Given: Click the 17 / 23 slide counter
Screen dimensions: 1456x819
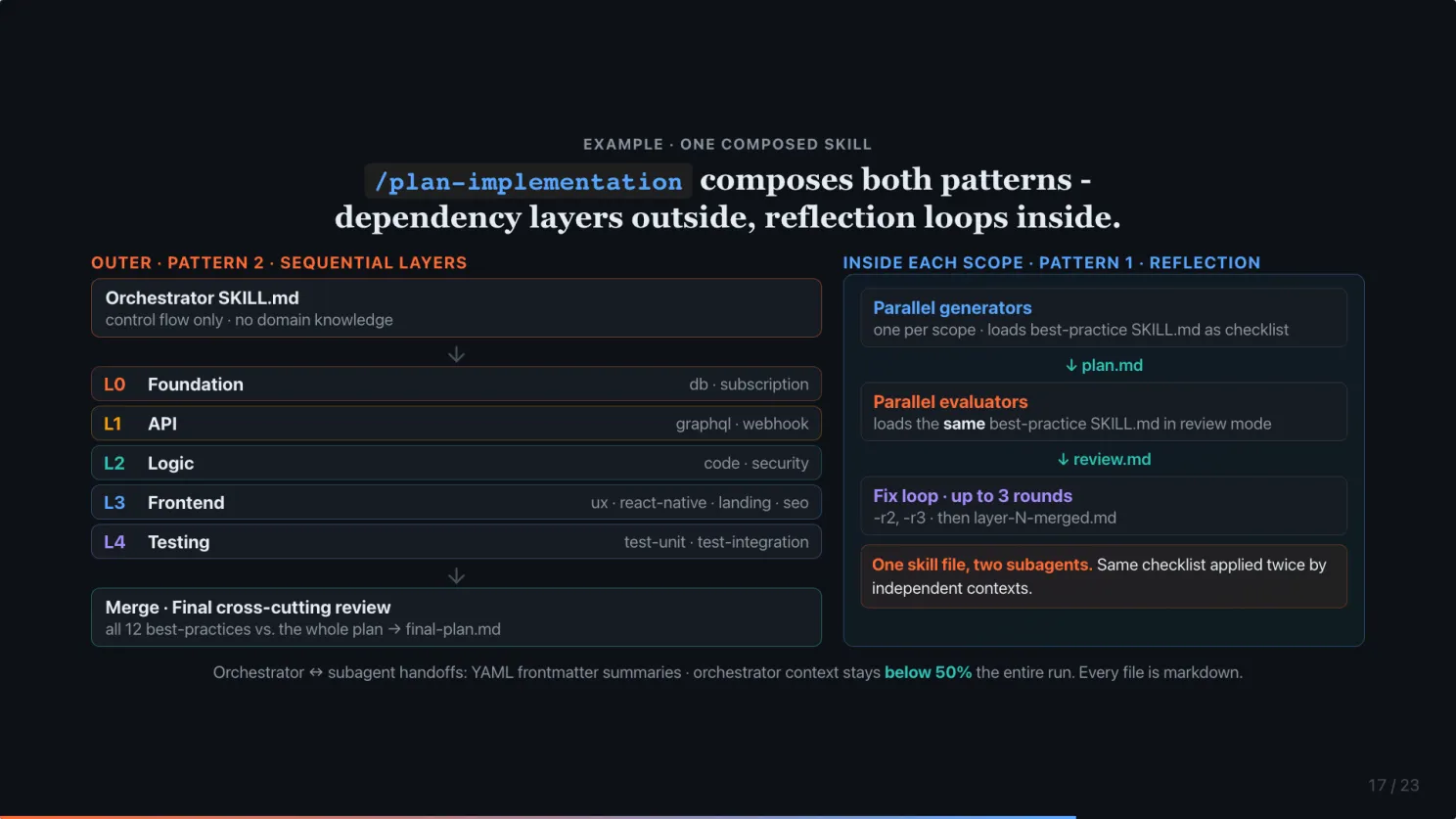Looking at the screenshot, I should (x=1393, y=785).
